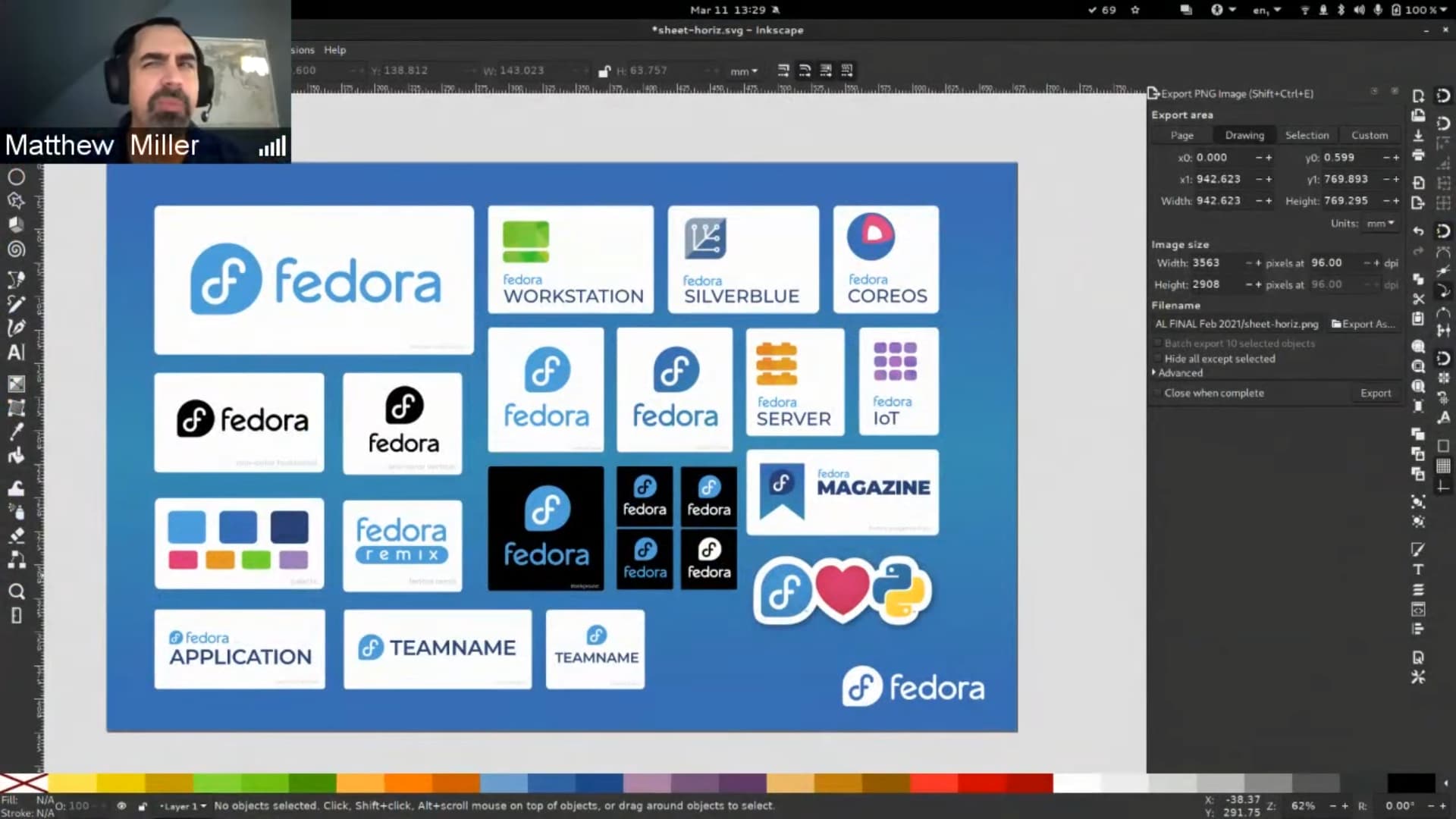
Task: Toggle Layer 1 visibility eye icon
Action: coord(121,806)
